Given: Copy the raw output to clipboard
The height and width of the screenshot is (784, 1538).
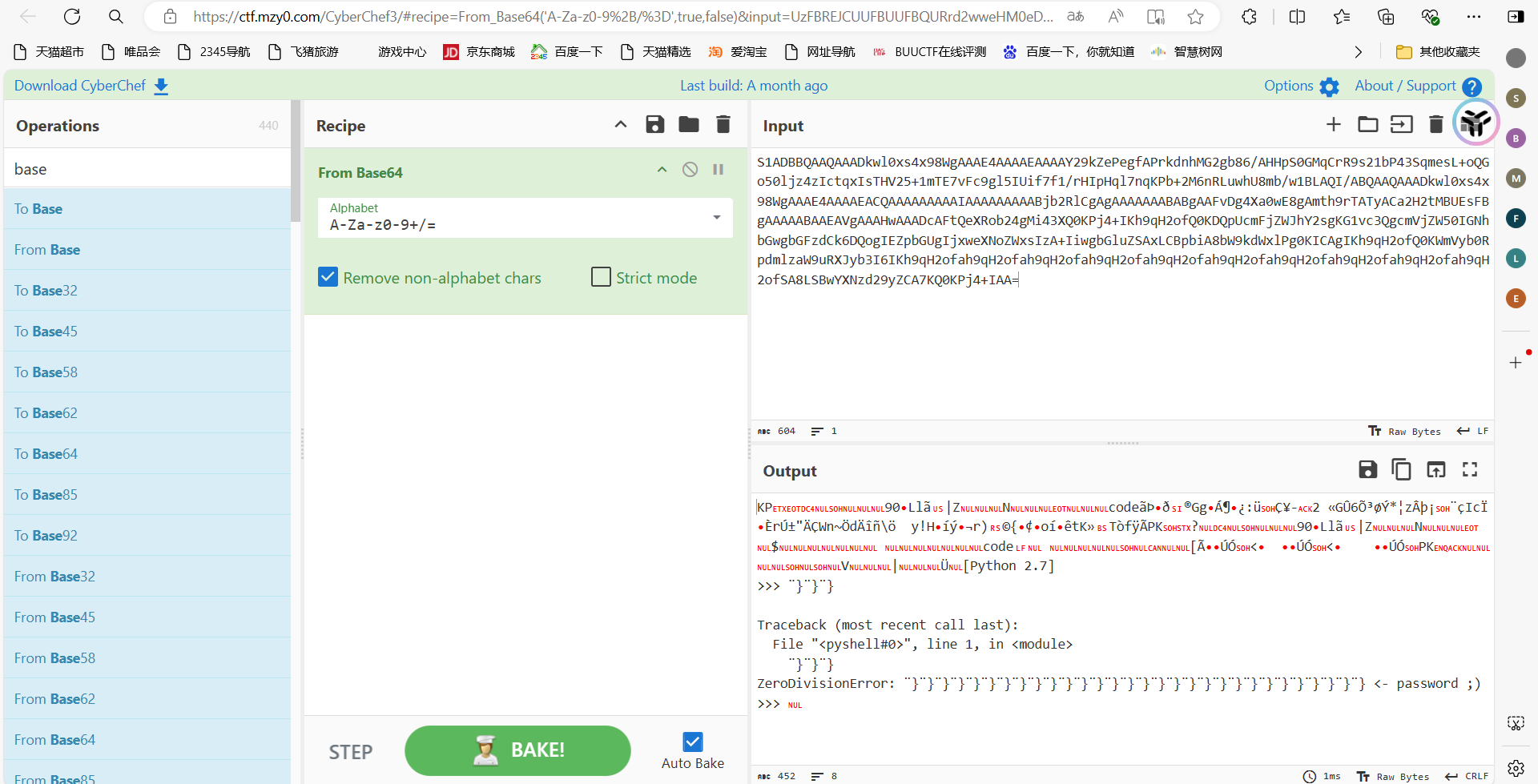Looking at the screenshot, I should 1401,469.
